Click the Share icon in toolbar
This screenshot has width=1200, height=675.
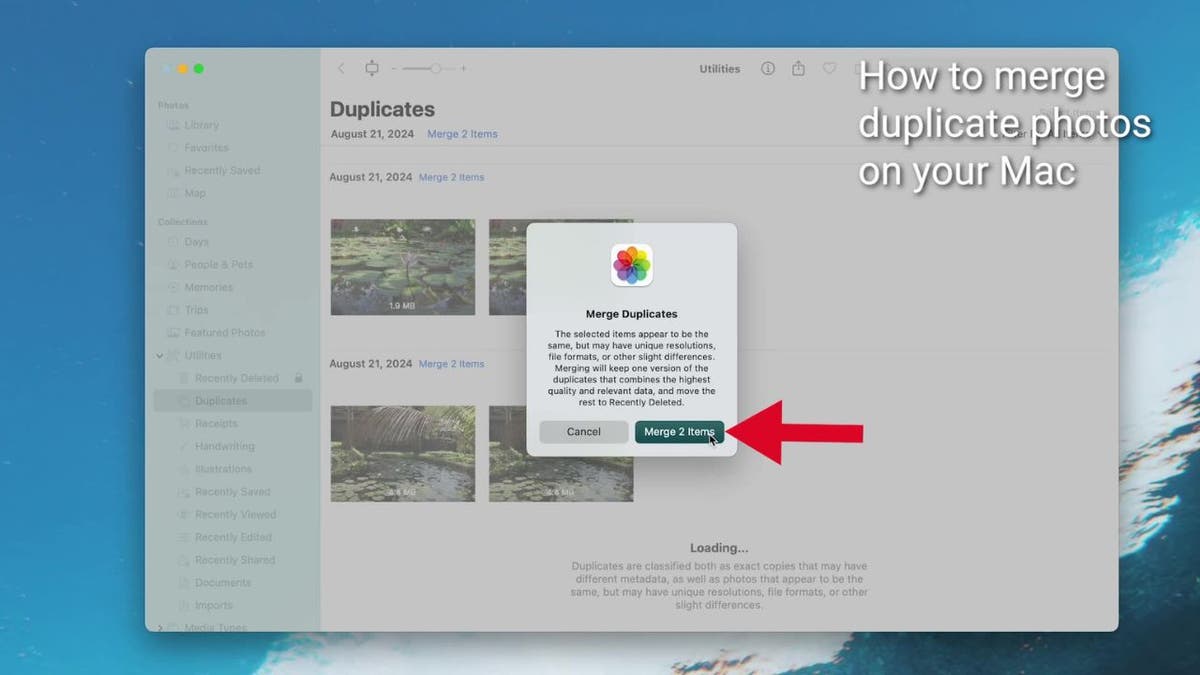(x=798, y=69)
